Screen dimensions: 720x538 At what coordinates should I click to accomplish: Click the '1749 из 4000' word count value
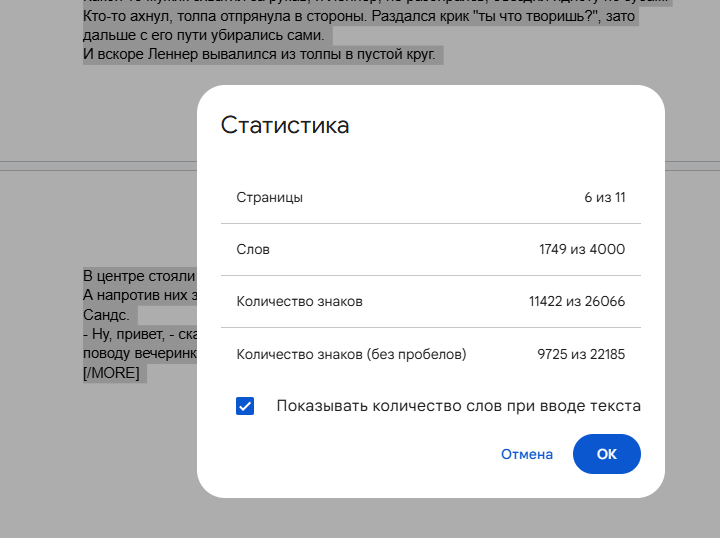pyautogui.click(x=582, y=249)
